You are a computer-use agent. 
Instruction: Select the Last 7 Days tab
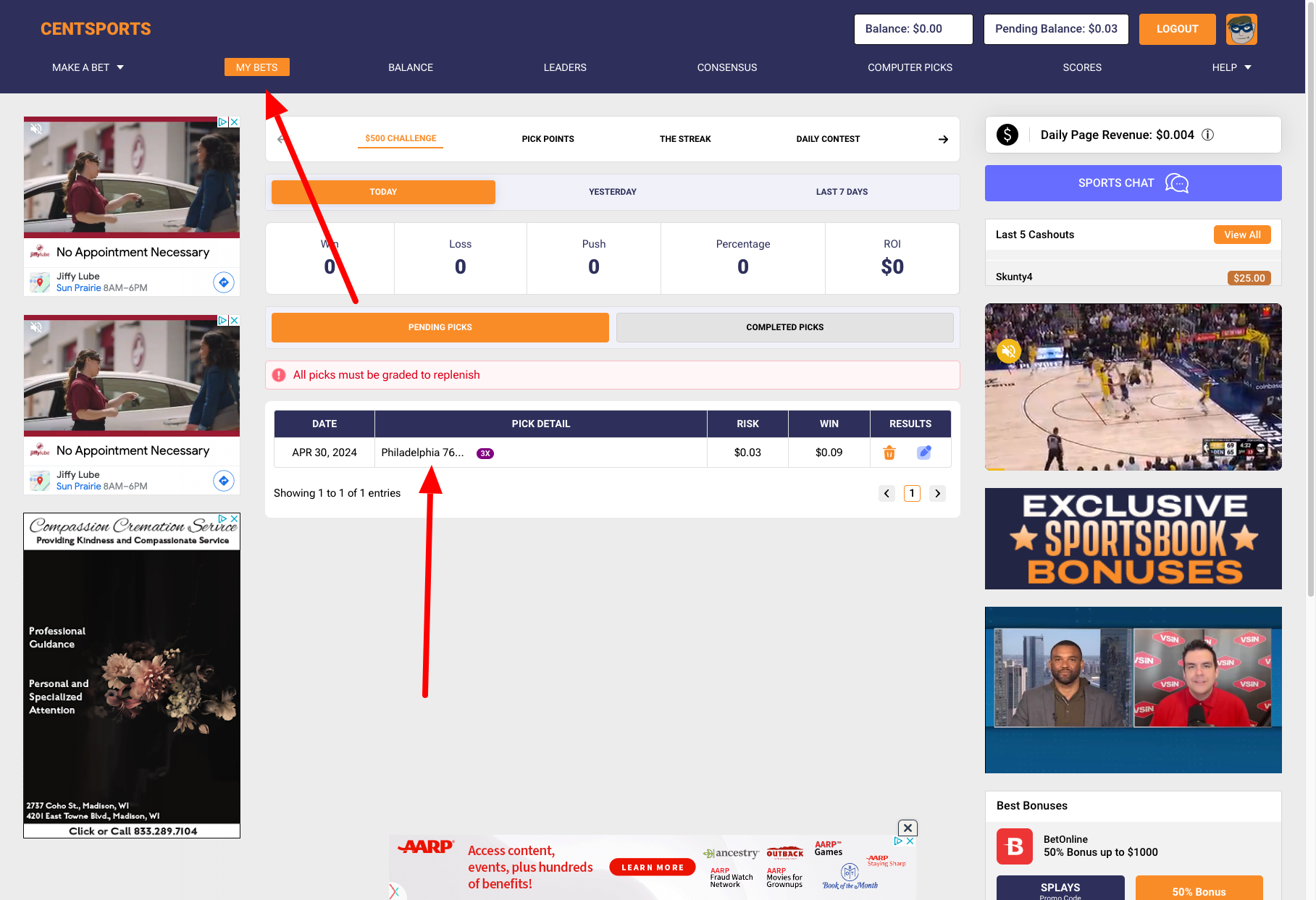click(842, 192)
